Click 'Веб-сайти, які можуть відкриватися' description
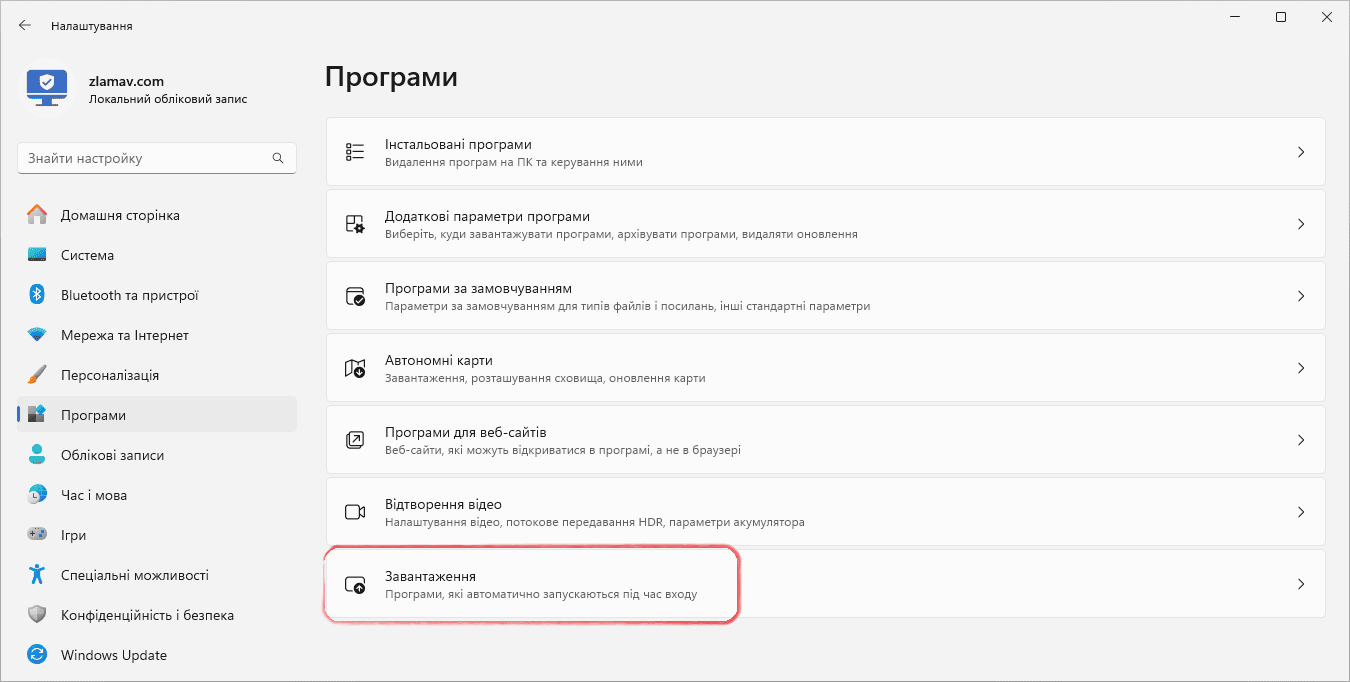This screenshot has height=682, width=1350. tap(563, 450)
